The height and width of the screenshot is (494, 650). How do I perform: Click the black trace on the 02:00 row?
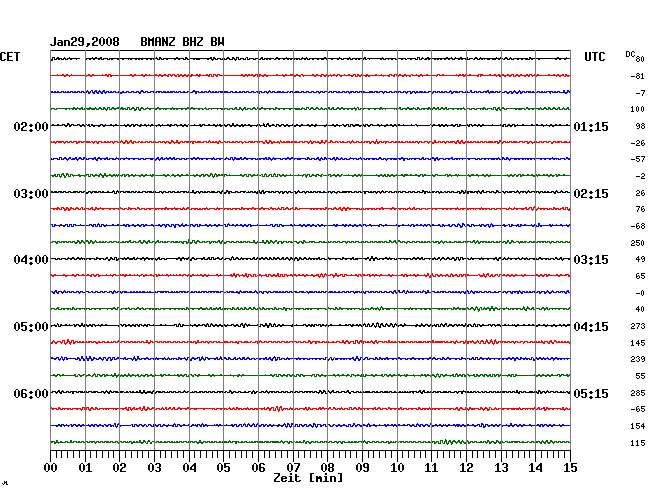tap(310, 125)
